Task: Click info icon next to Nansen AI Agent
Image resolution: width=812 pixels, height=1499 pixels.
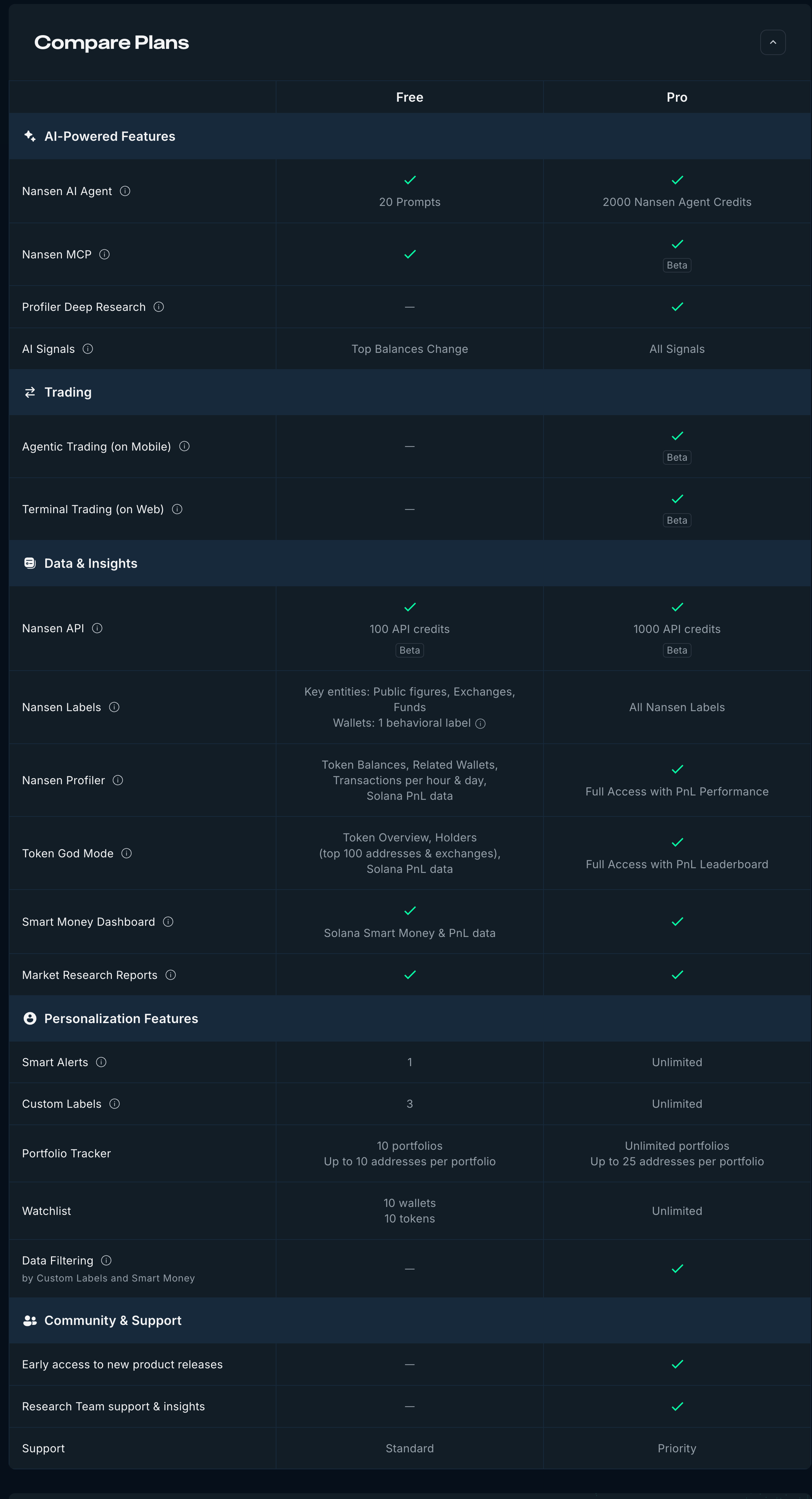Action: coord(125,191)
